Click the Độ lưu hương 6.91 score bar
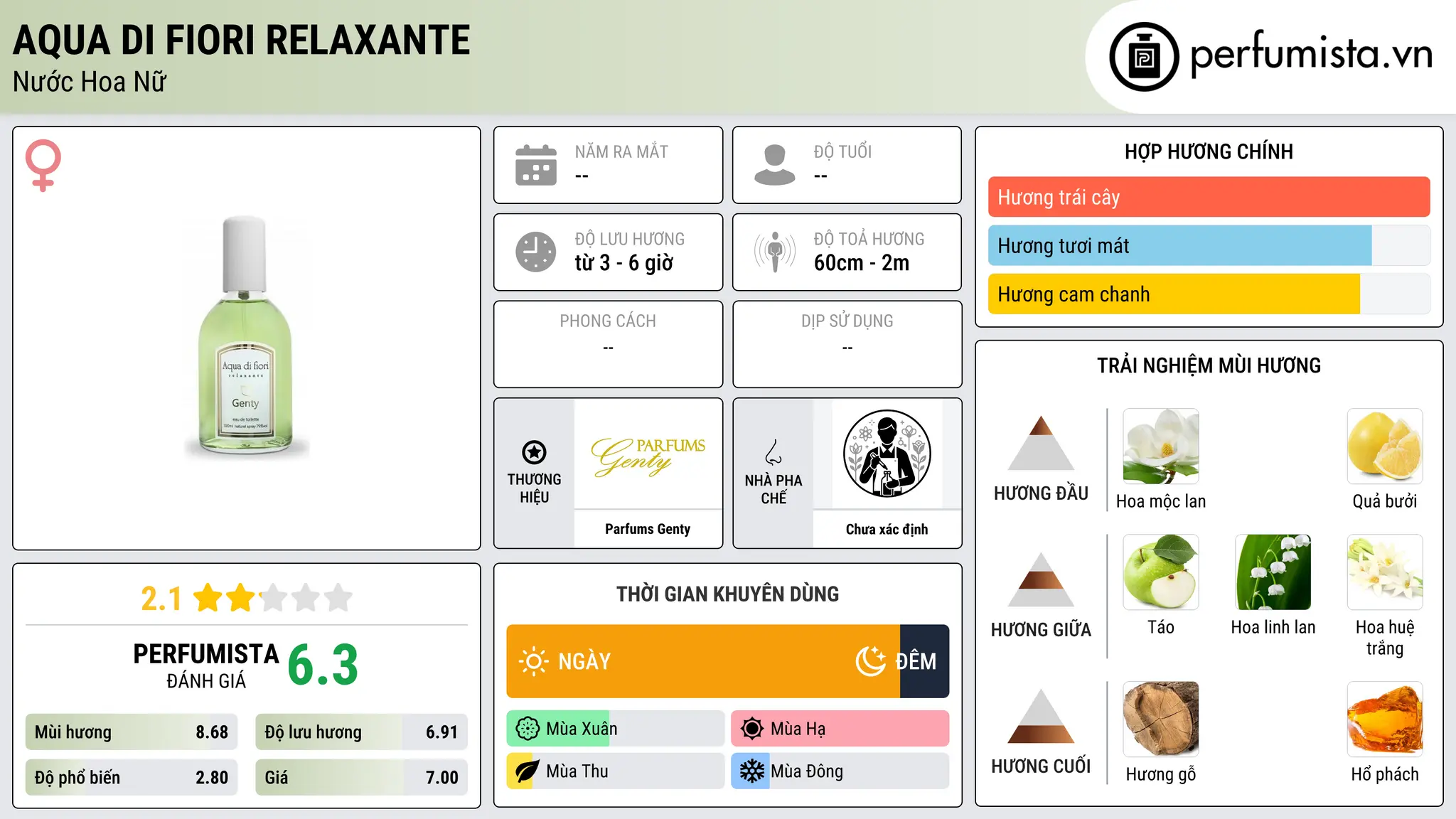The height and width of the screenshot is (819, 1456). (362, 732)
